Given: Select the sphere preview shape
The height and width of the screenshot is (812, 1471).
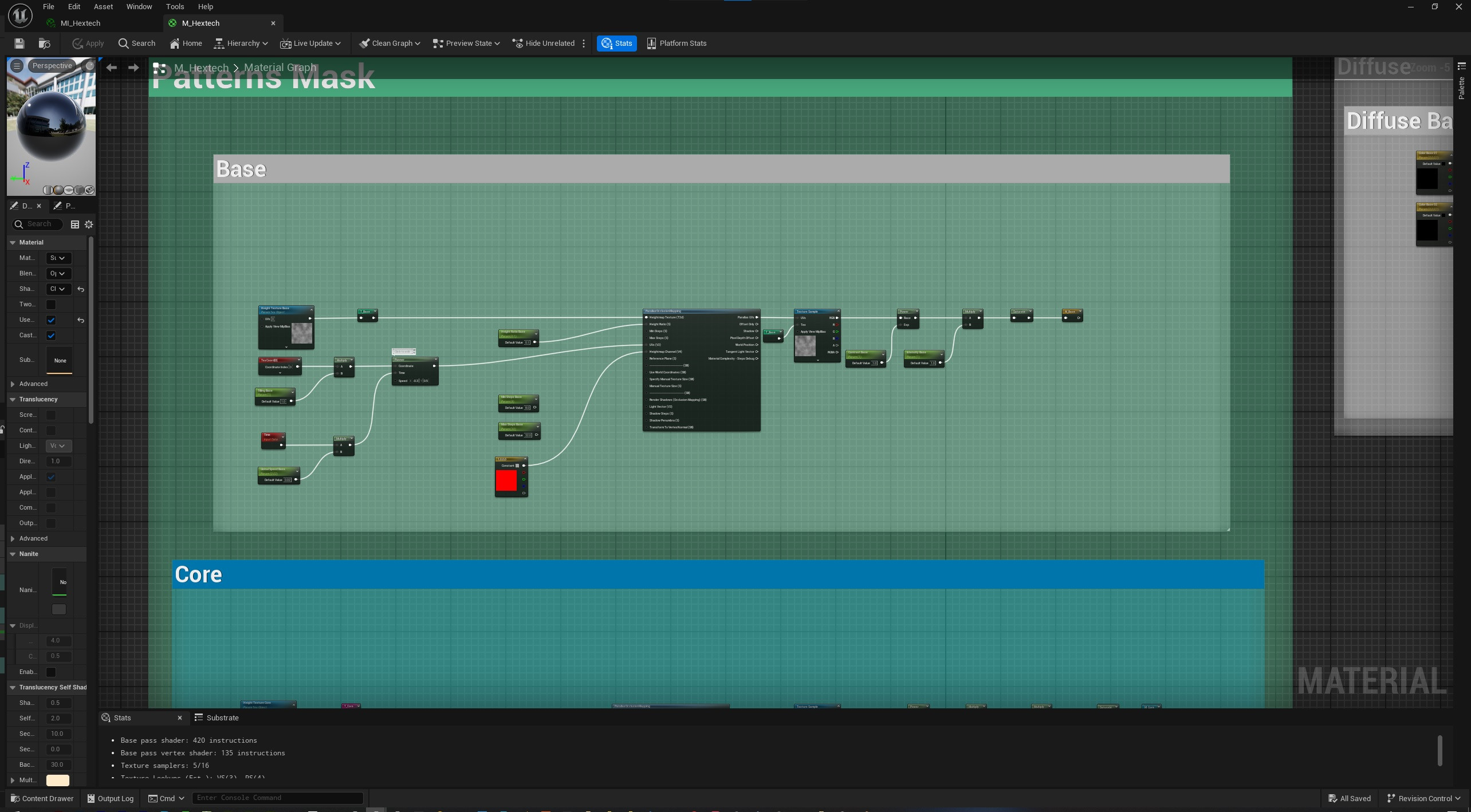Looking at the screenshot, I should 58,190.
